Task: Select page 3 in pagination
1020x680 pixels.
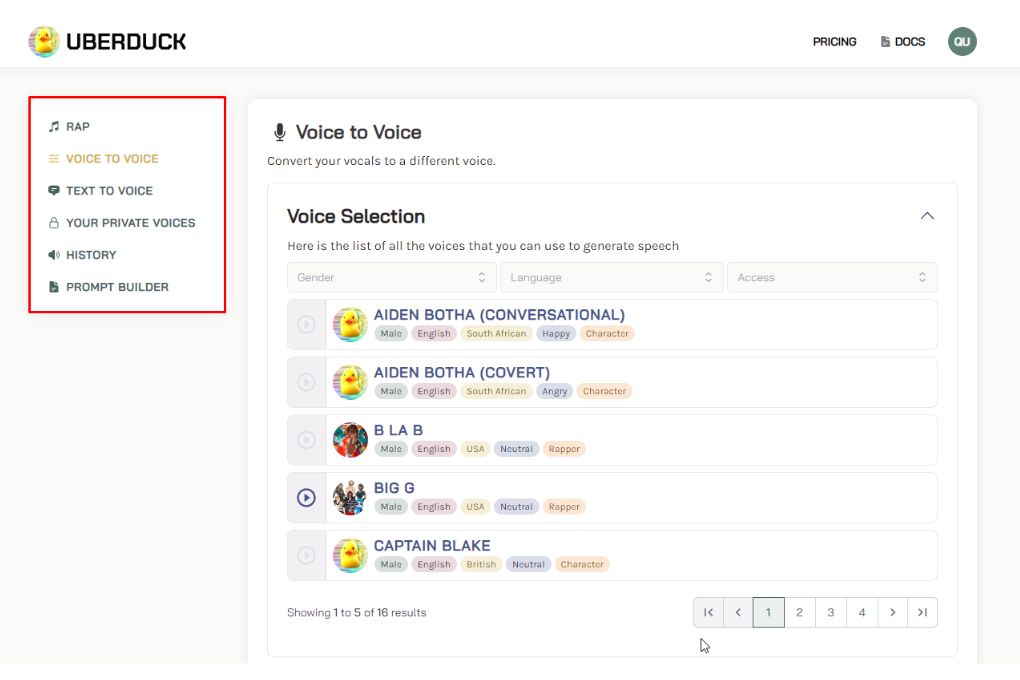Action: point(830,612)
